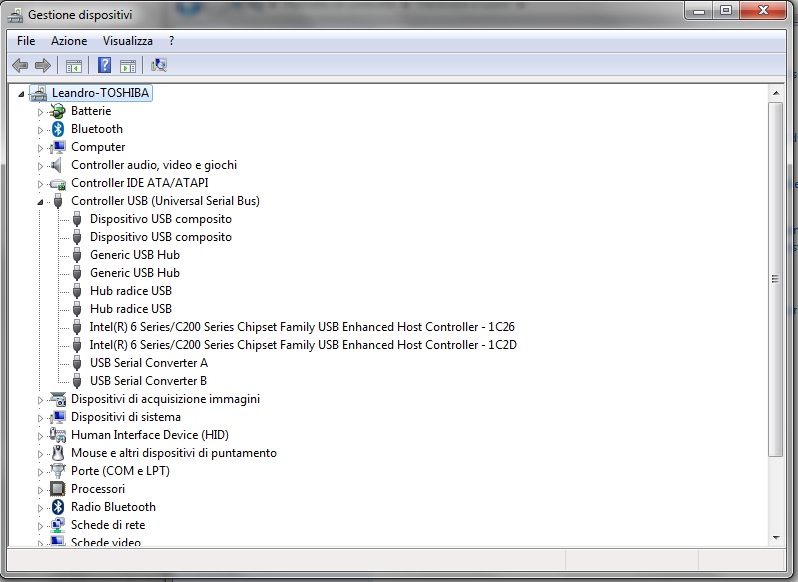Click the Gestione dispositivi title bar icon
This screenshot has height=582, width=798.
tap(15, 15)
